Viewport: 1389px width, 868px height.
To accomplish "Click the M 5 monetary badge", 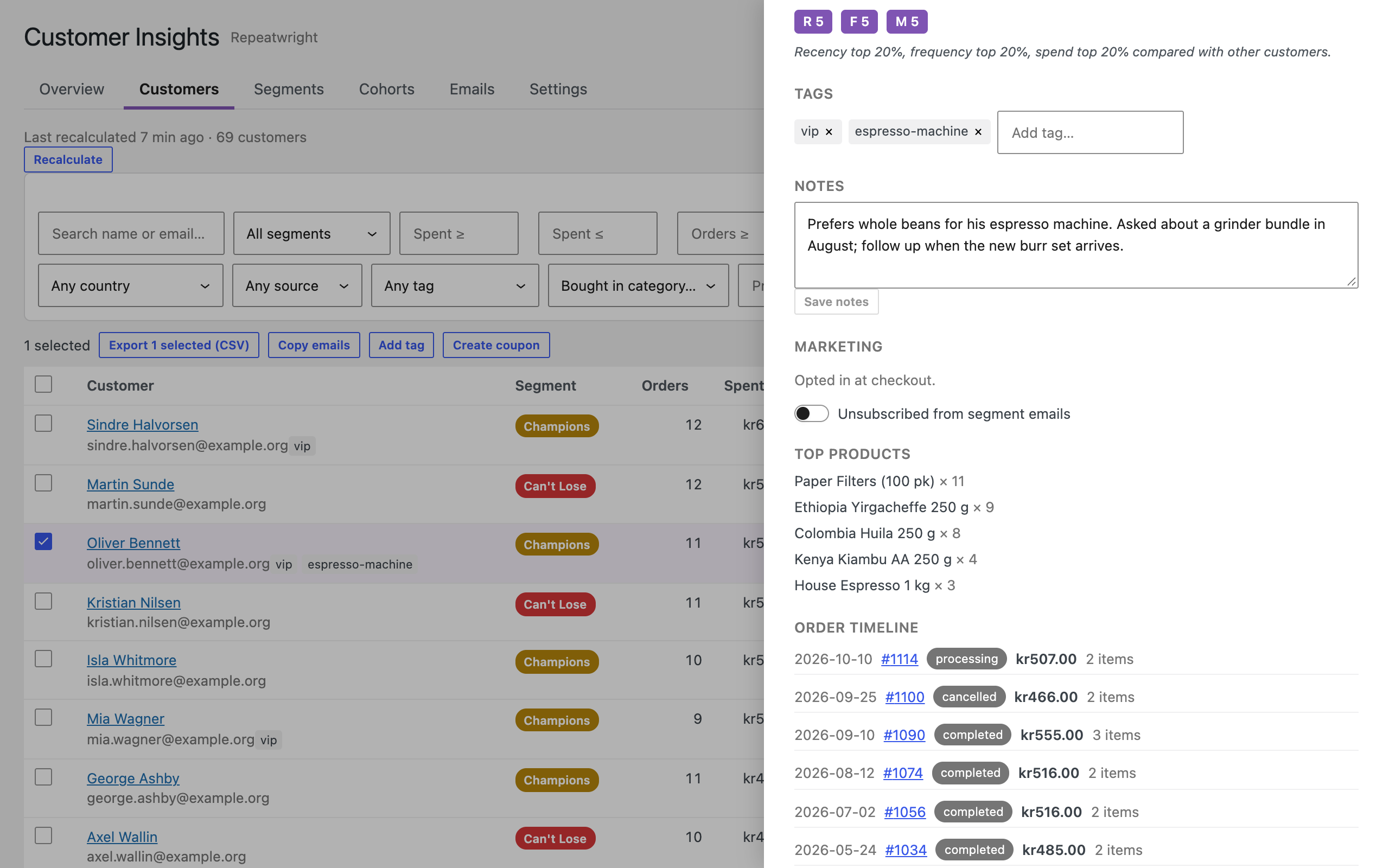I will click(x=906, y=22).
